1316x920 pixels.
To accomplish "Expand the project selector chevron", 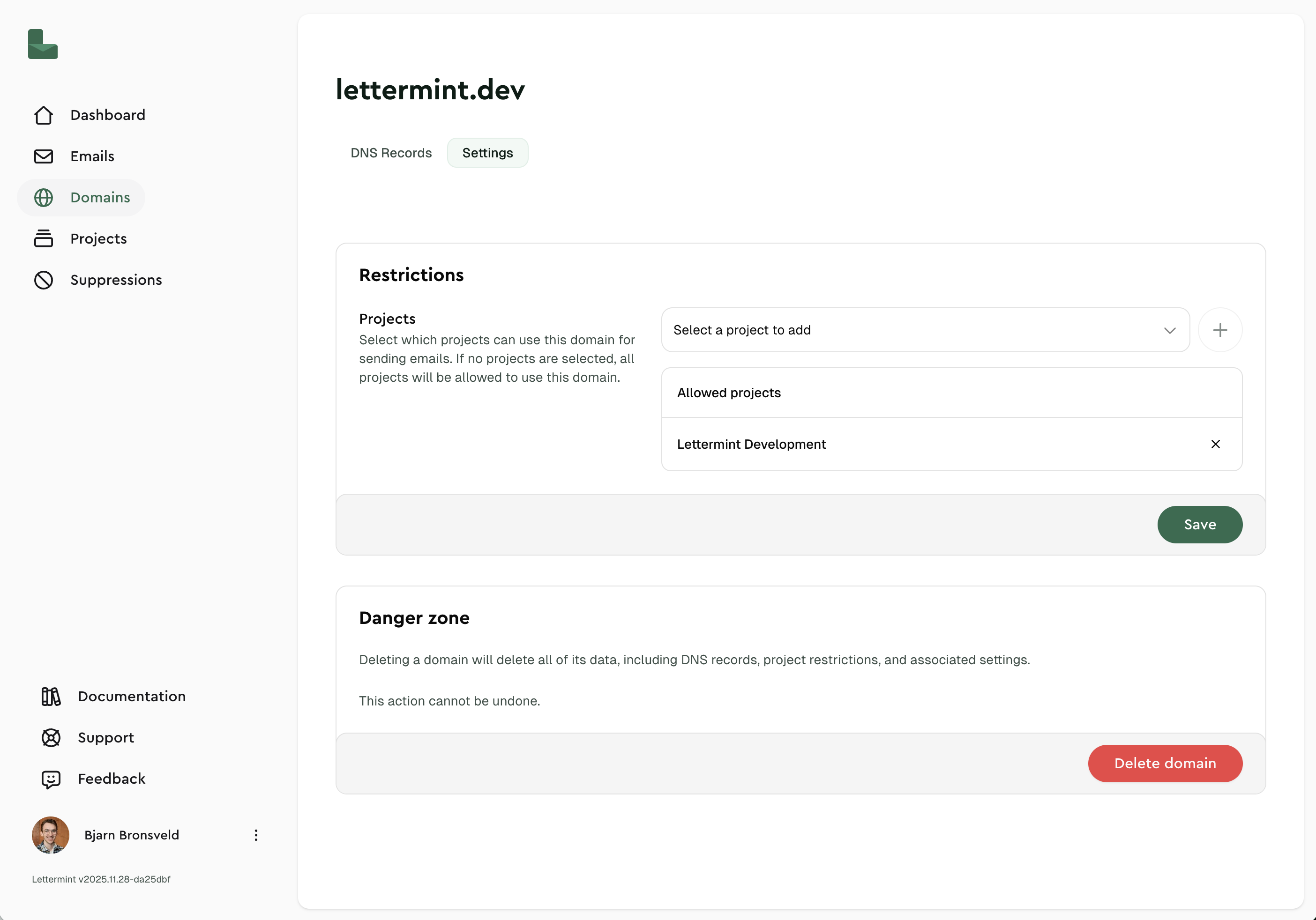I will (1170, 331).
